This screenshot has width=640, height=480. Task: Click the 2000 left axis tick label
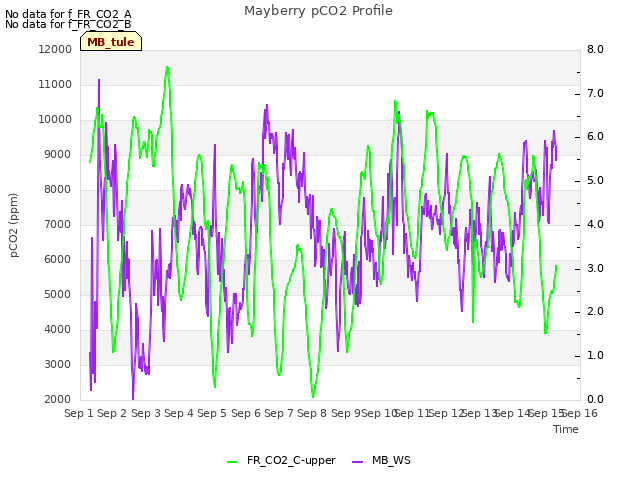pos(58,400)
